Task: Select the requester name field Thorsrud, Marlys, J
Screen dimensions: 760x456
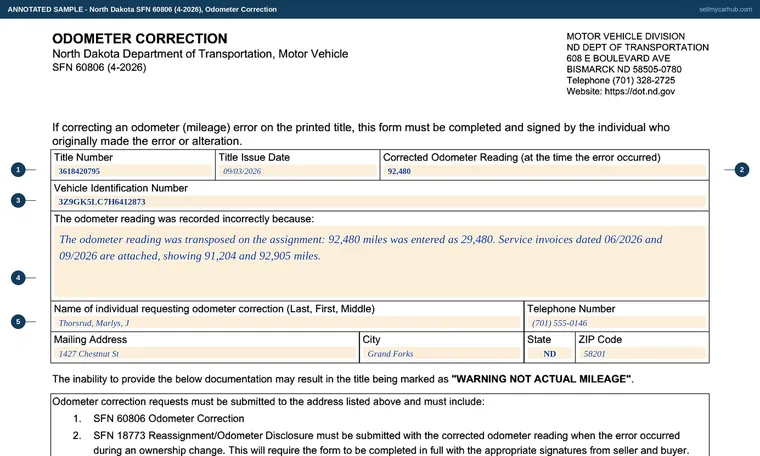Action: coord(287,323)
